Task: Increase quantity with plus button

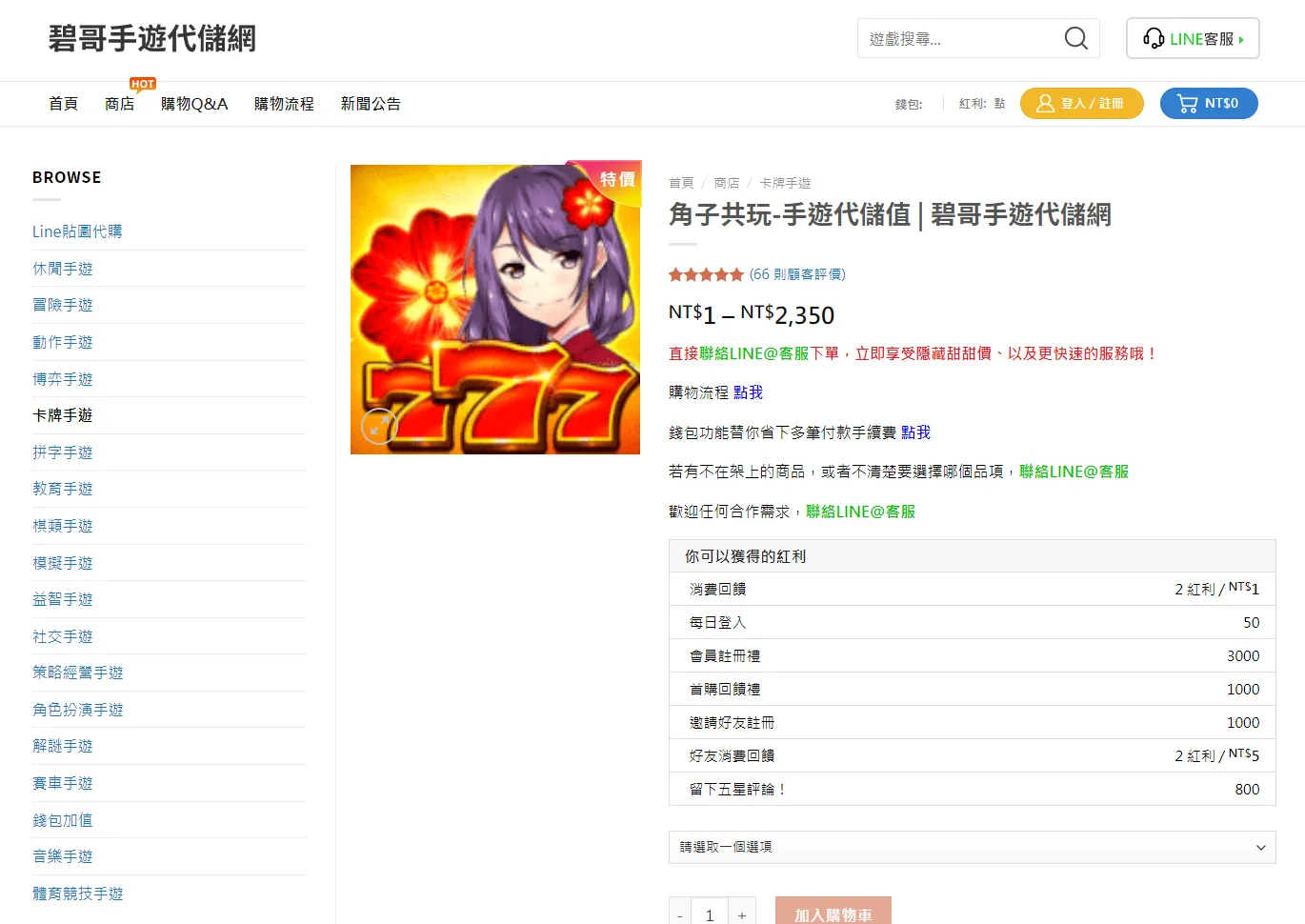Action: point(742,912)
